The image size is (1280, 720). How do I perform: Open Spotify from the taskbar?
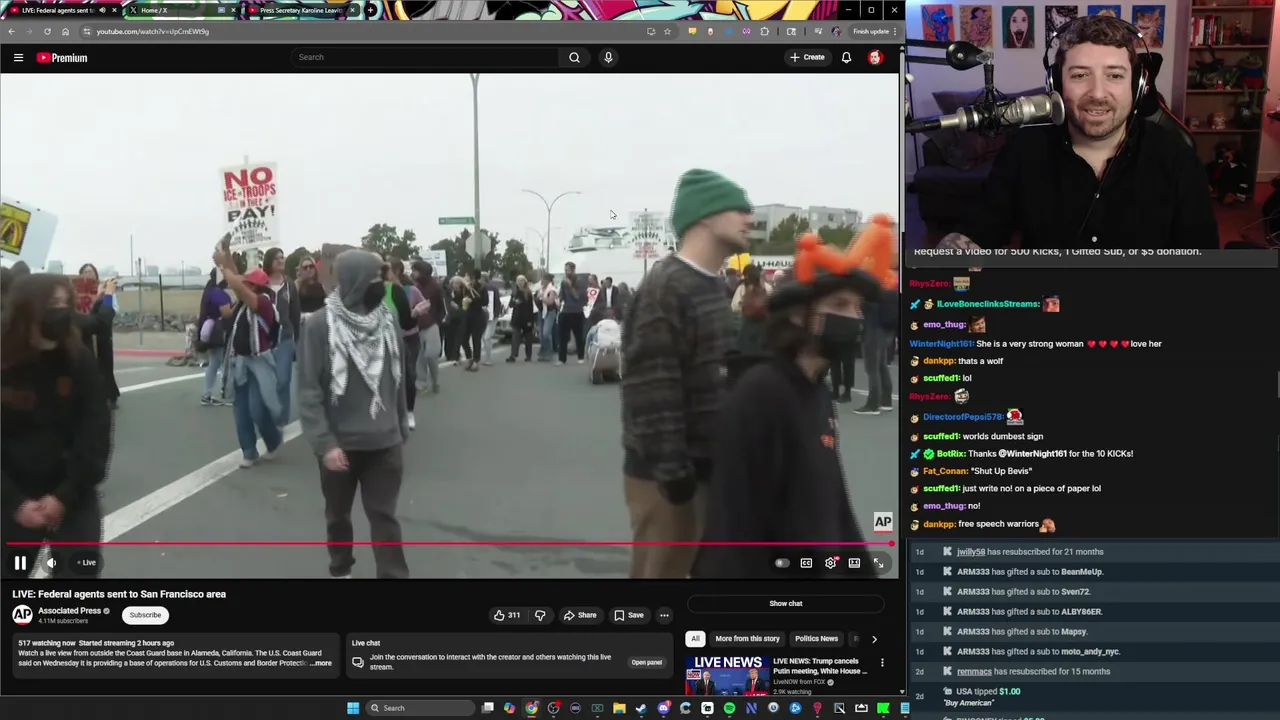[x=729, y=708]
